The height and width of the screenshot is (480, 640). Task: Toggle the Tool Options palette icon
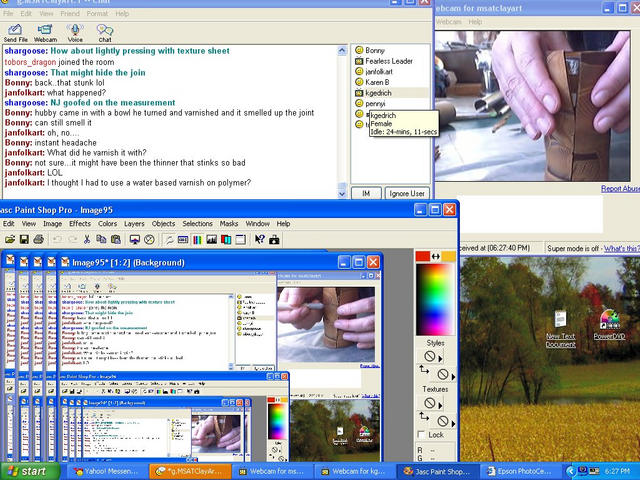click(x=183, y=240)
